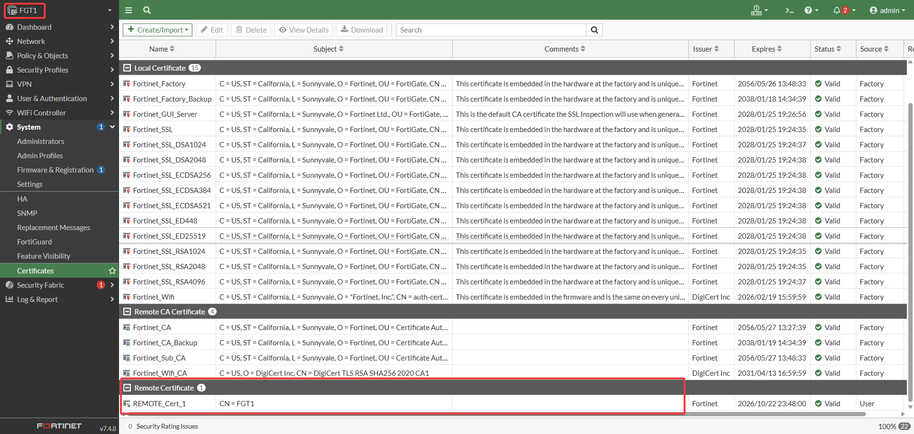Image resolution: width=914 pixels, height=434 pixels.
Task: Expand the Network sidebar menu
Action: pos(59,41)
